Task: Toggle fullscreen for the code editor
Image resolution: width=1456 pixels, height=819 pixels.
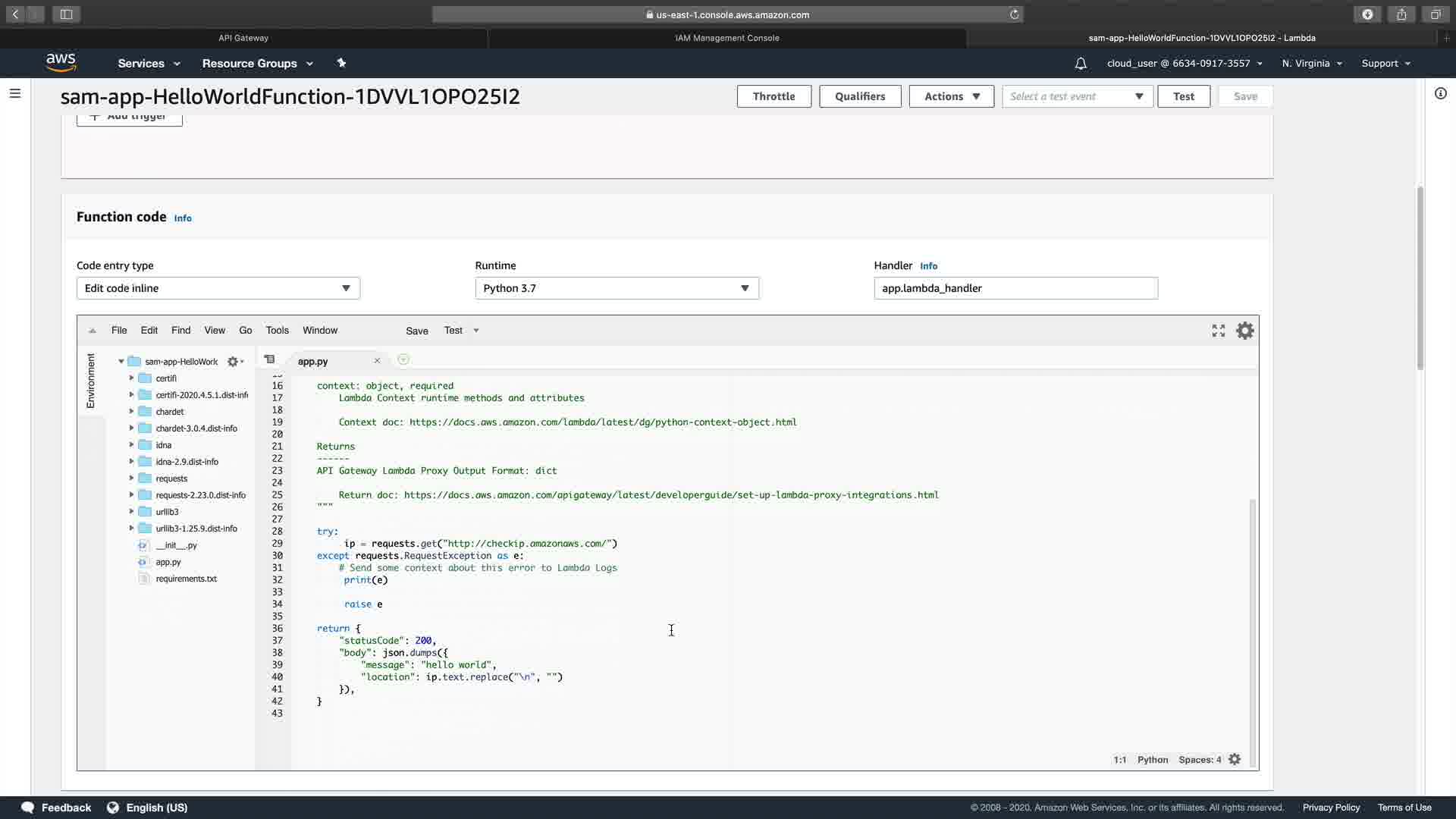Action: [1218, 331]
